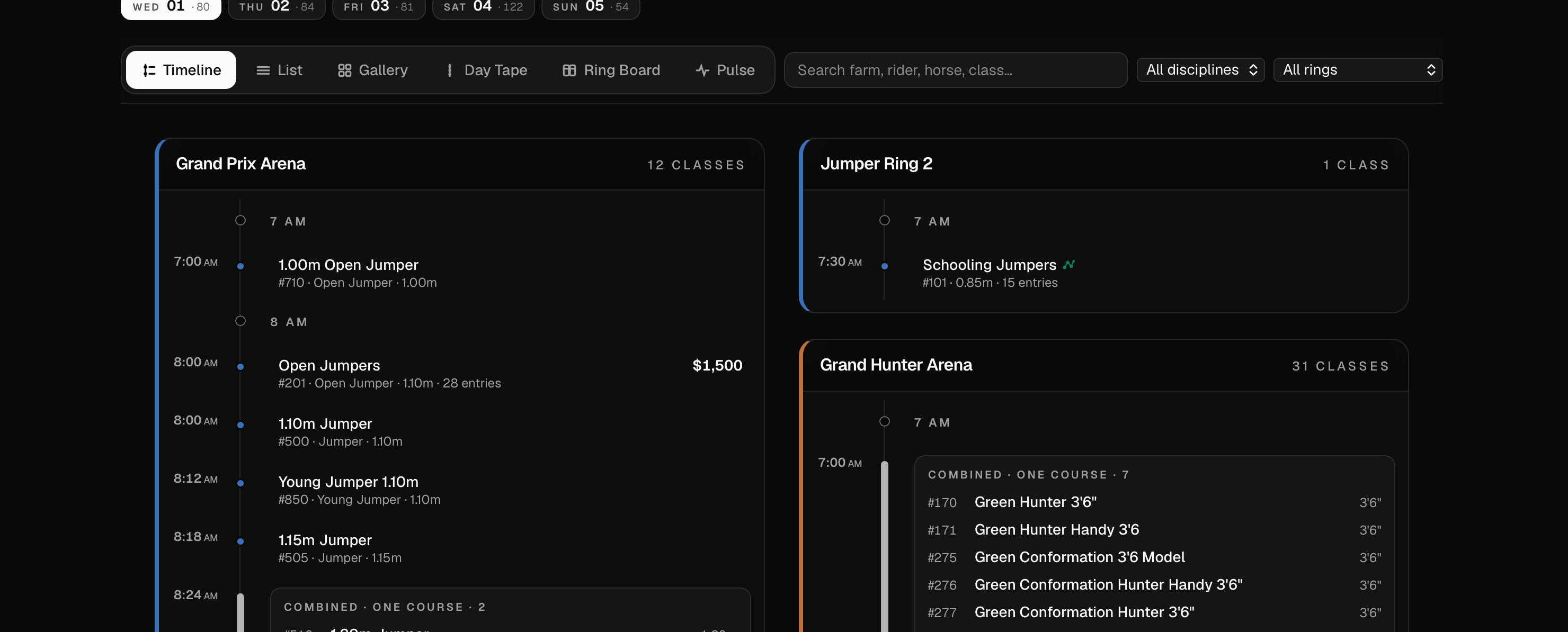1568x632 pixels.
Task: Open the Gallery view tab
Action: [372, 70]
